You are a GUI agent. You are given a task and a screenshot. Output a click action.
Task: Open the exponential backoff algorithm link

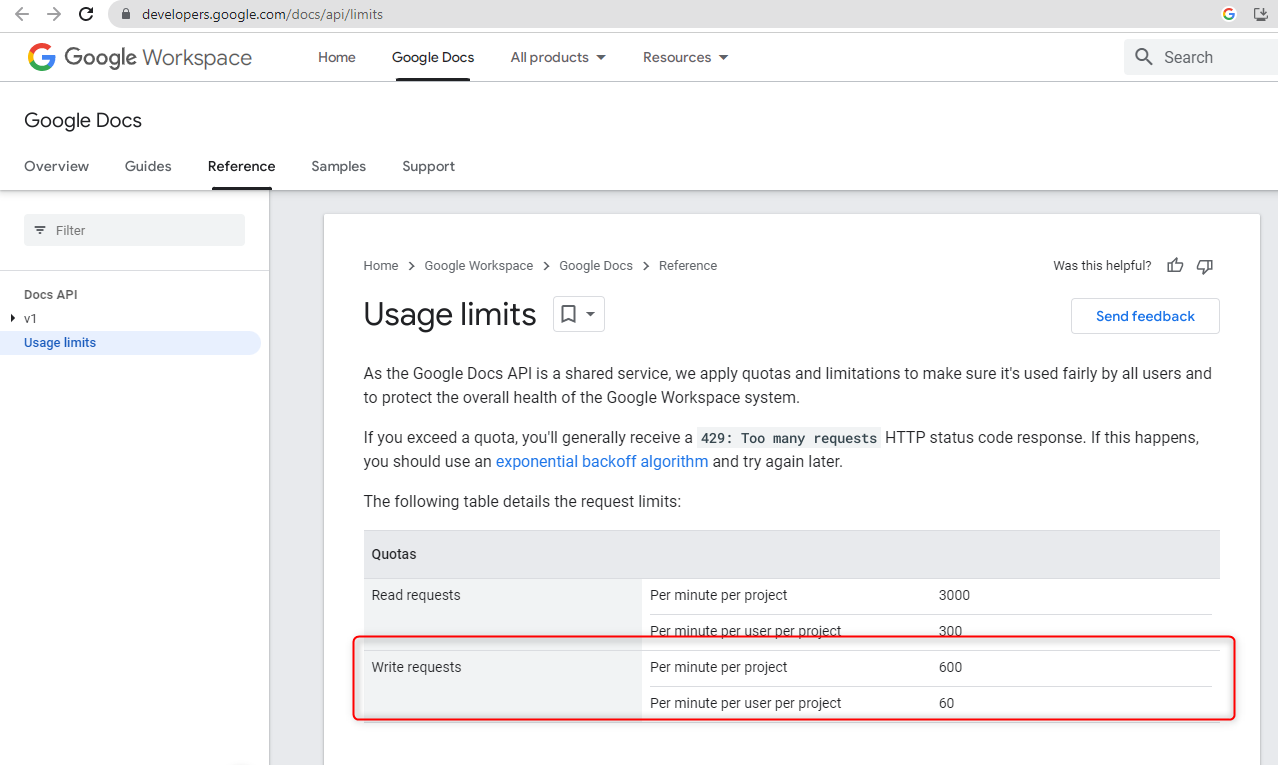point(601,462)
